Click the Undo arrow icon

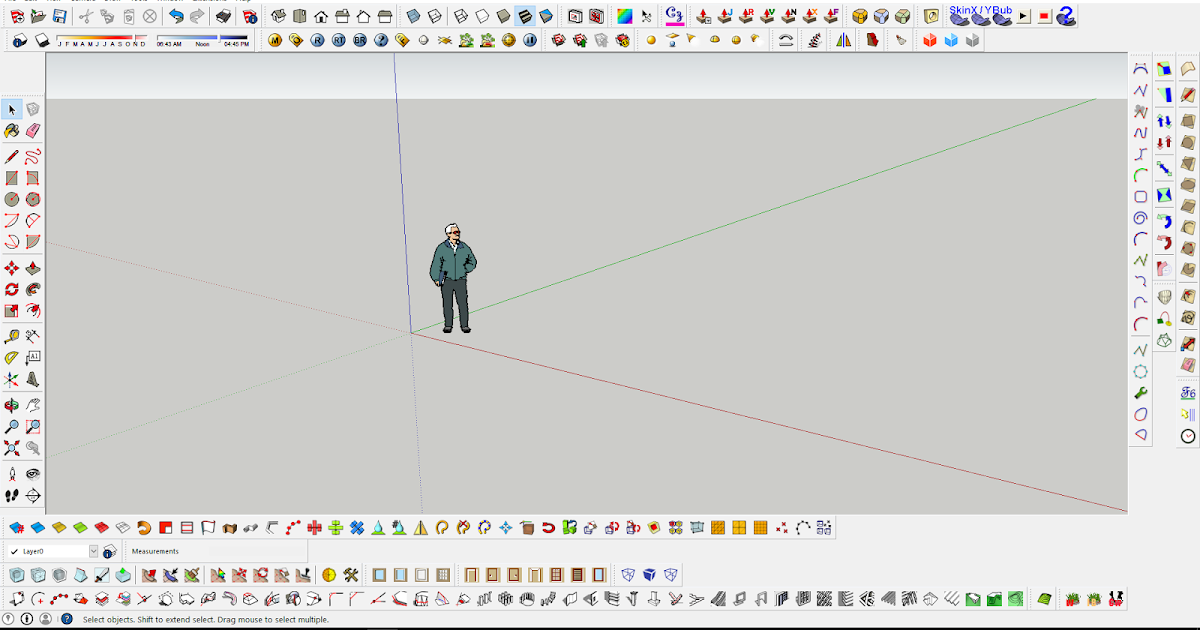[176, 16]
